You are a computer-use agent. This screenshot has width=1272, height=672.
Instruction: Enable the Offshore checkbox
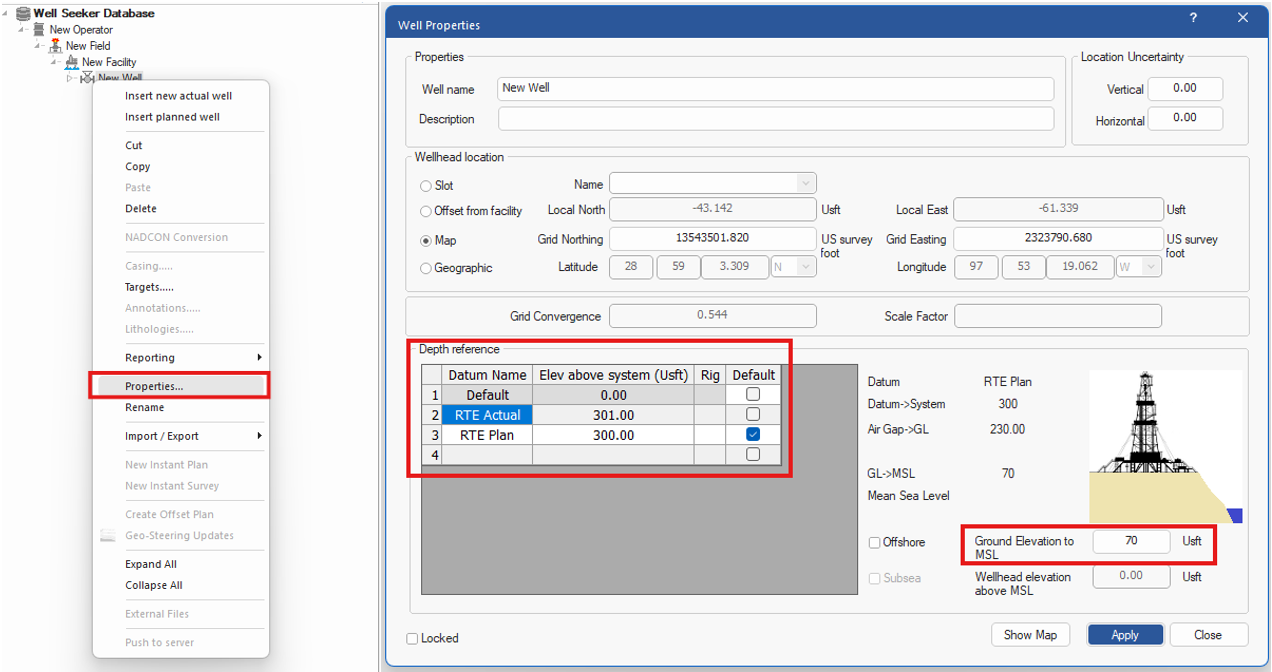tap(875, 543)
